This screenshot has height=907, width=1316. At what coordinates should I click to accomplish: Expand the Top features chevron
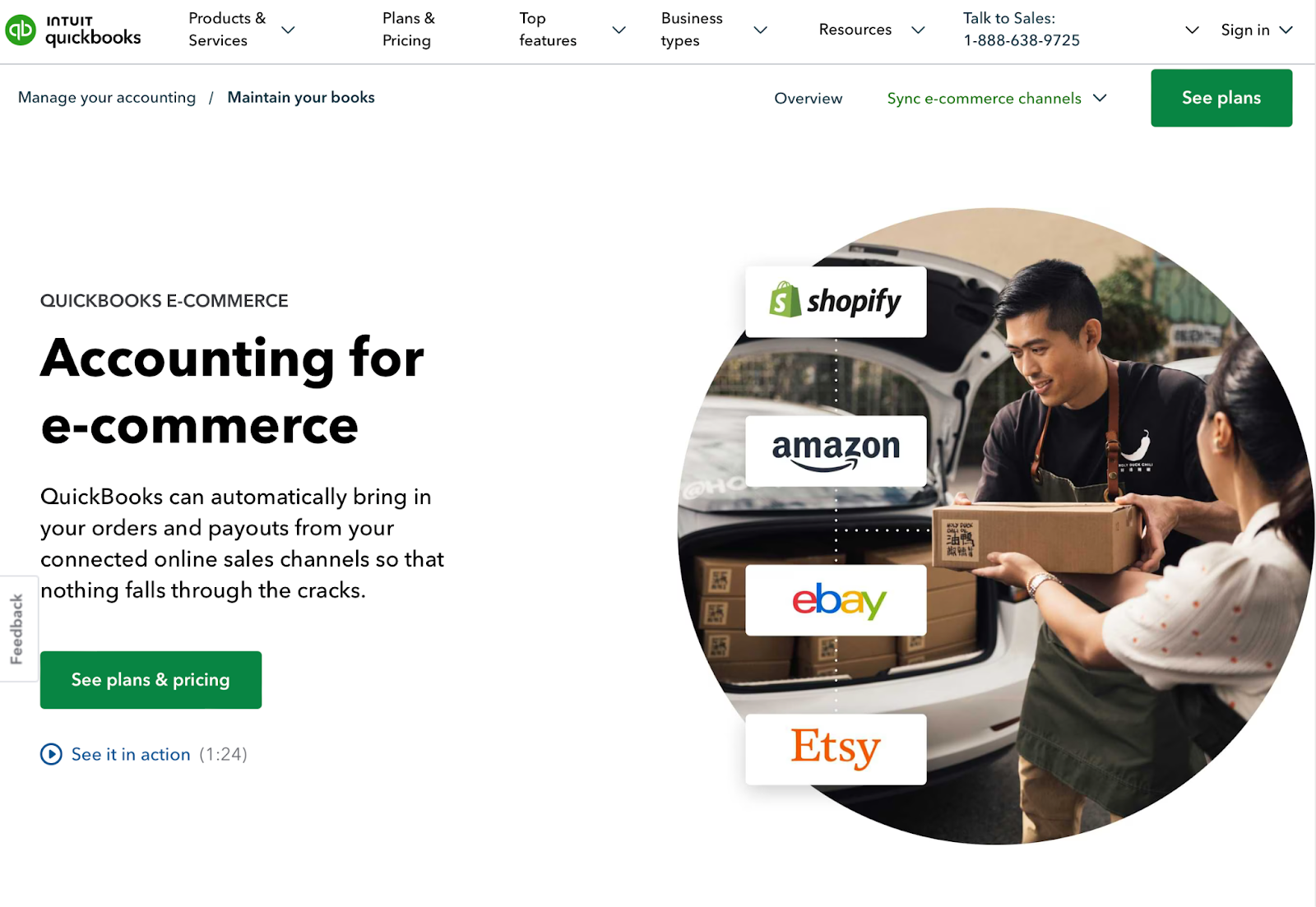(x=619, y=30)
